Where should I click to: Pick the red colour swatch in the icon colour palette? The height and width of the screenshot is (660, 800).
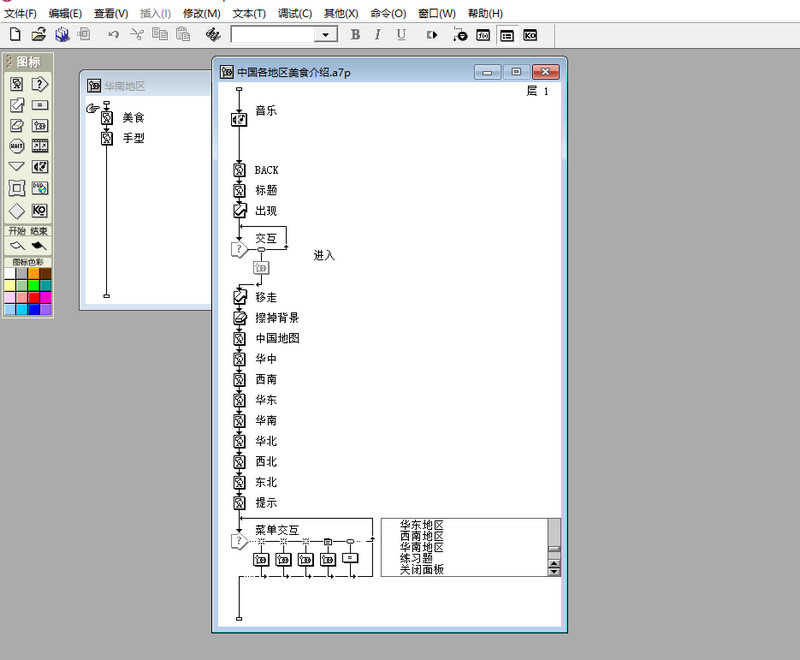34,297
